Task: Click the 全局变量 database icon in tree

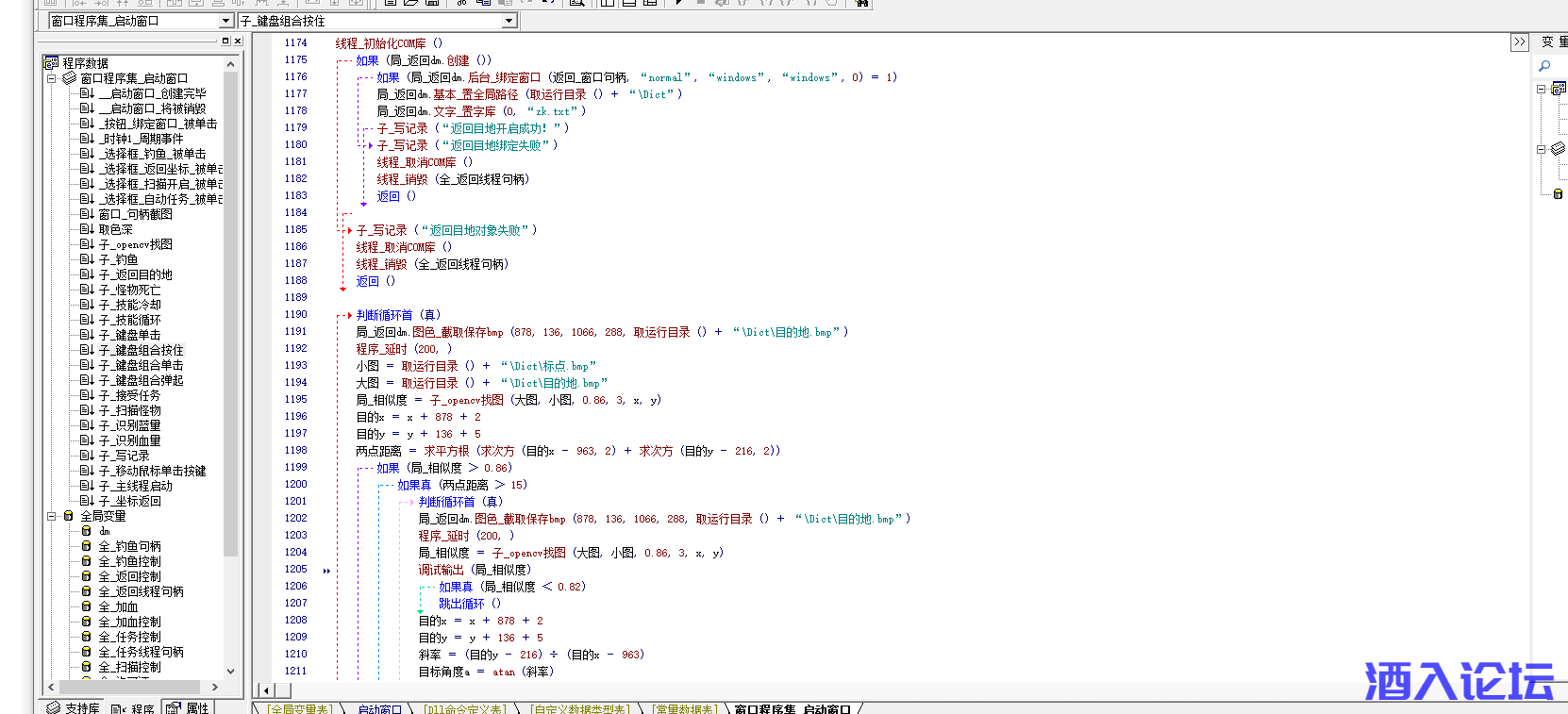Action: point(68,516)
